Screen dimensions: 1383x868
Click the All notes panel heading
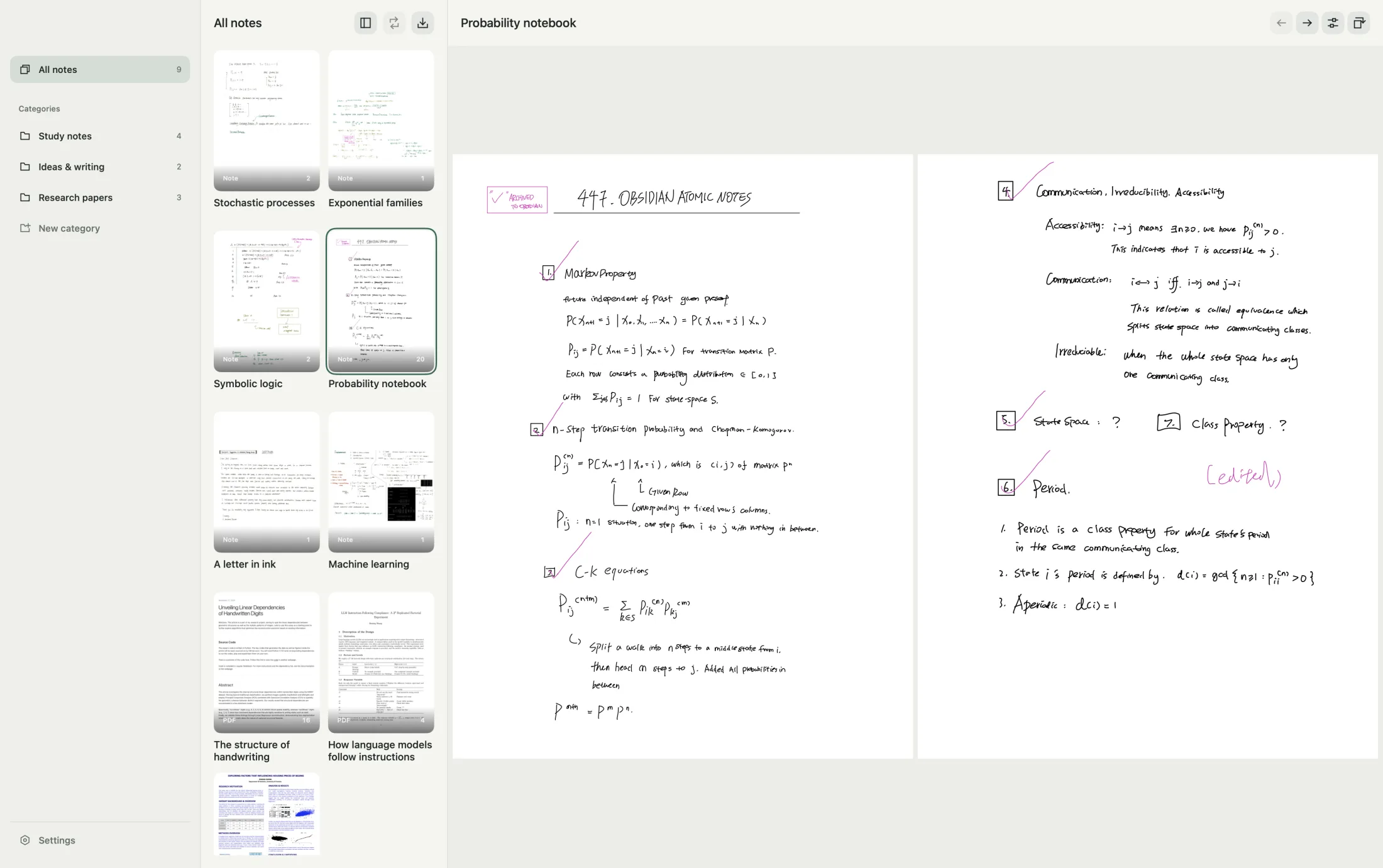pos(238,23)
